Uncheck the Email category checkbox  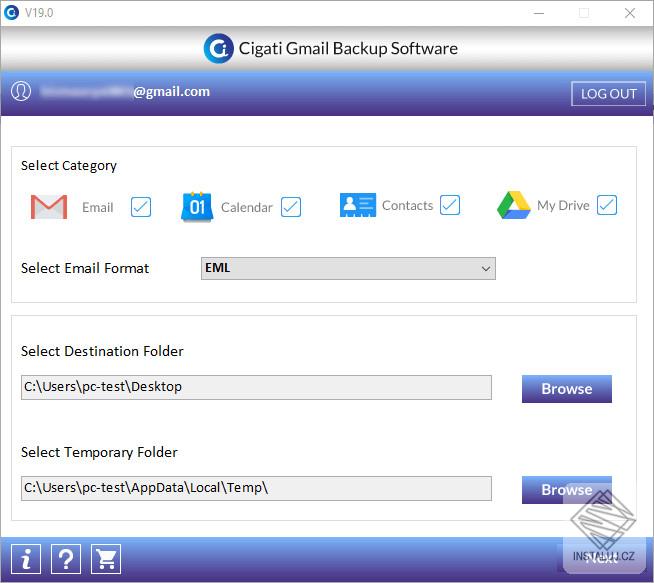(x=141, y=206)
